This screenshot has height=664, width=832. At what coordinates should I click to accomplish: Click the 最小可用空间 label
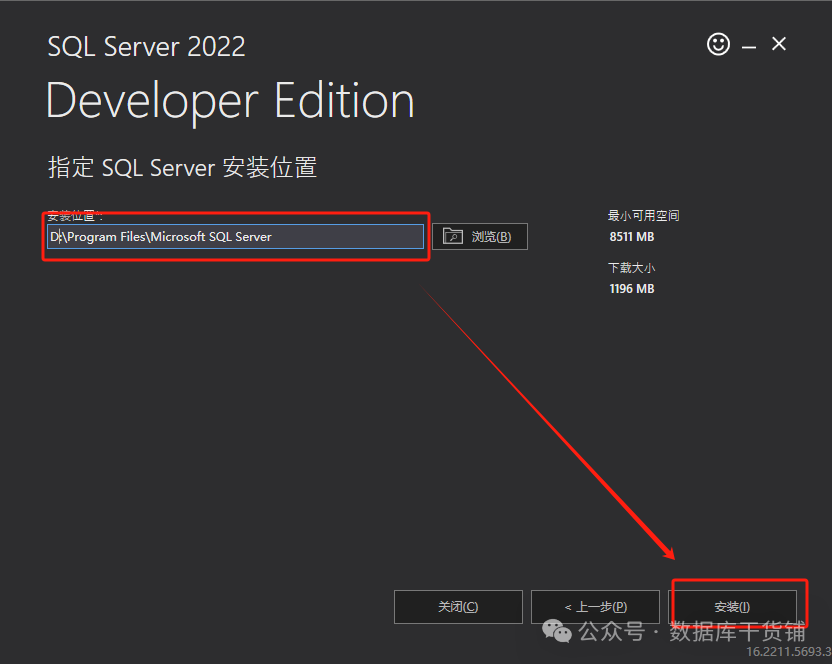(643, 215)
